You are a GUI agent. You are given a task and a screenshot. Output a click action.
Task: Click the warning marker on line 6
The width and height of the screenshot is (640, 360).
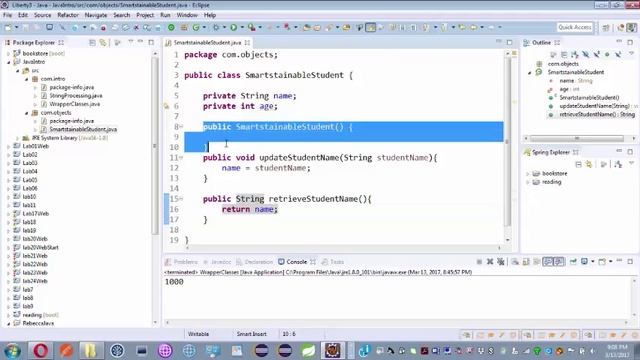167,106
